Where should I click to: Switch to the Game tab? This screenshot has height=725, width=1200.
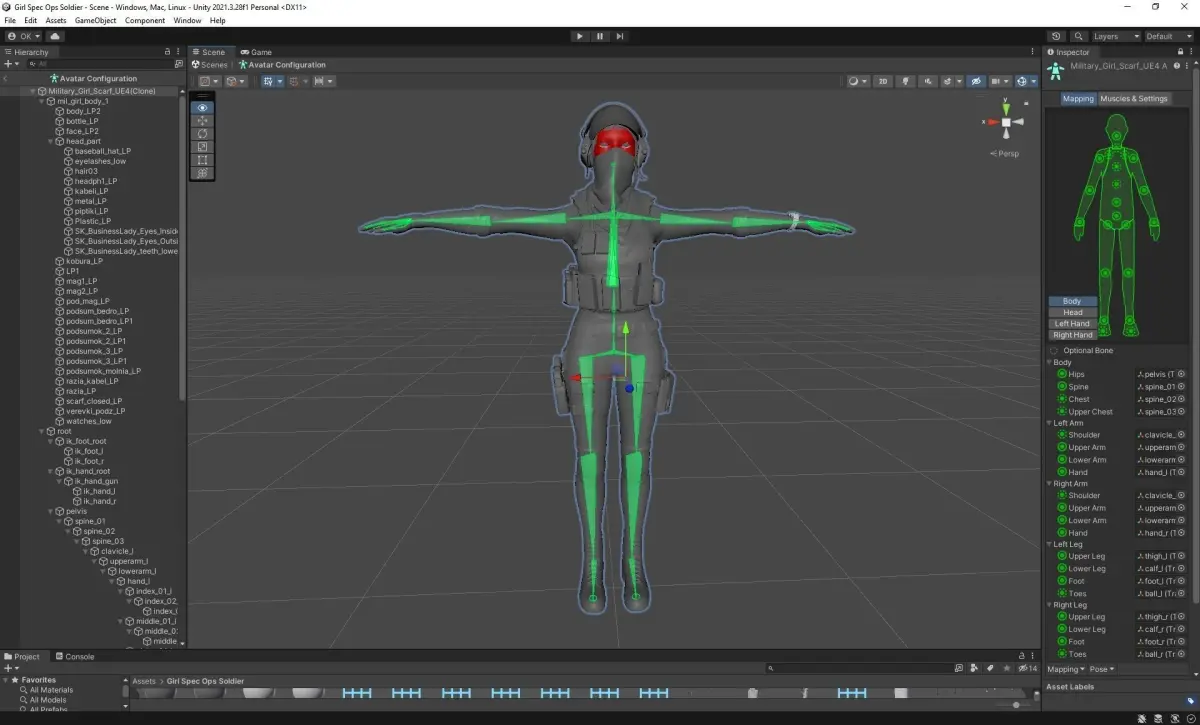(256, 52)
